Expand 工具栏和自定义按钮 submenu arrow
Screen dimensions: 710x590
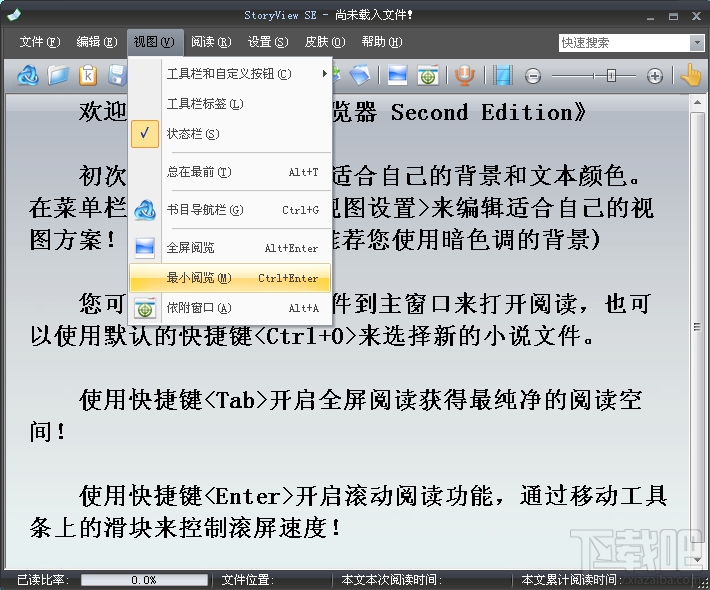[x=324, y=73]
